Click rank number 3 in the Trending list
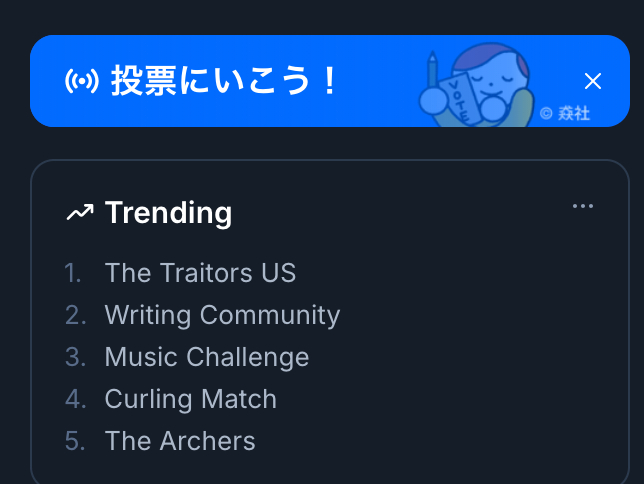The width and height of the screenshot is (644, 484). click(76, 357)
